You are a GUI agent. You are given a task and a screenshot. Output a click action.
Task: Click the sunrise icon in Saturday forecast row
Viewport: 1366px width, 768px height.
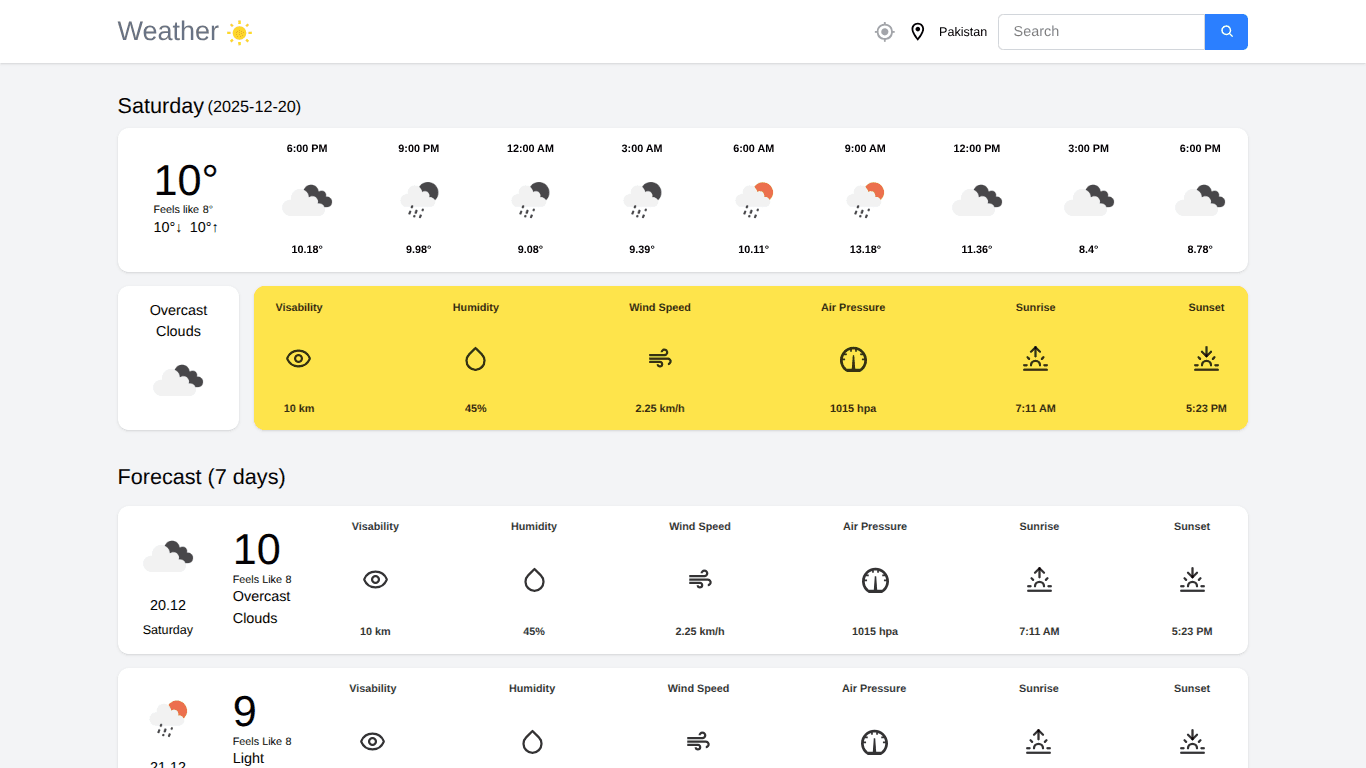(x=1039, y=580)
